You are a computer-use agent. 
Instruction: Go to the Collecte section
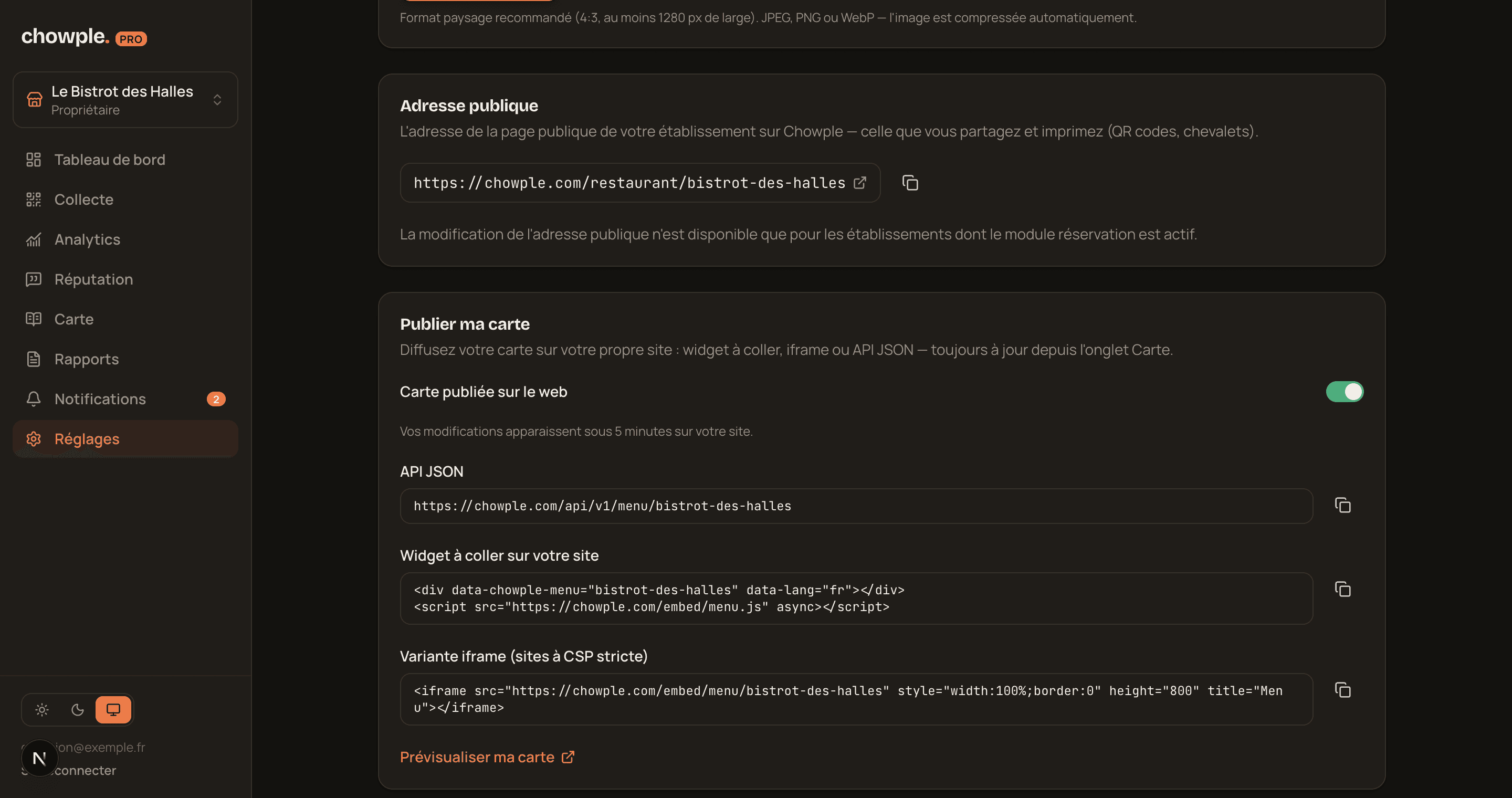coord(125,199)
